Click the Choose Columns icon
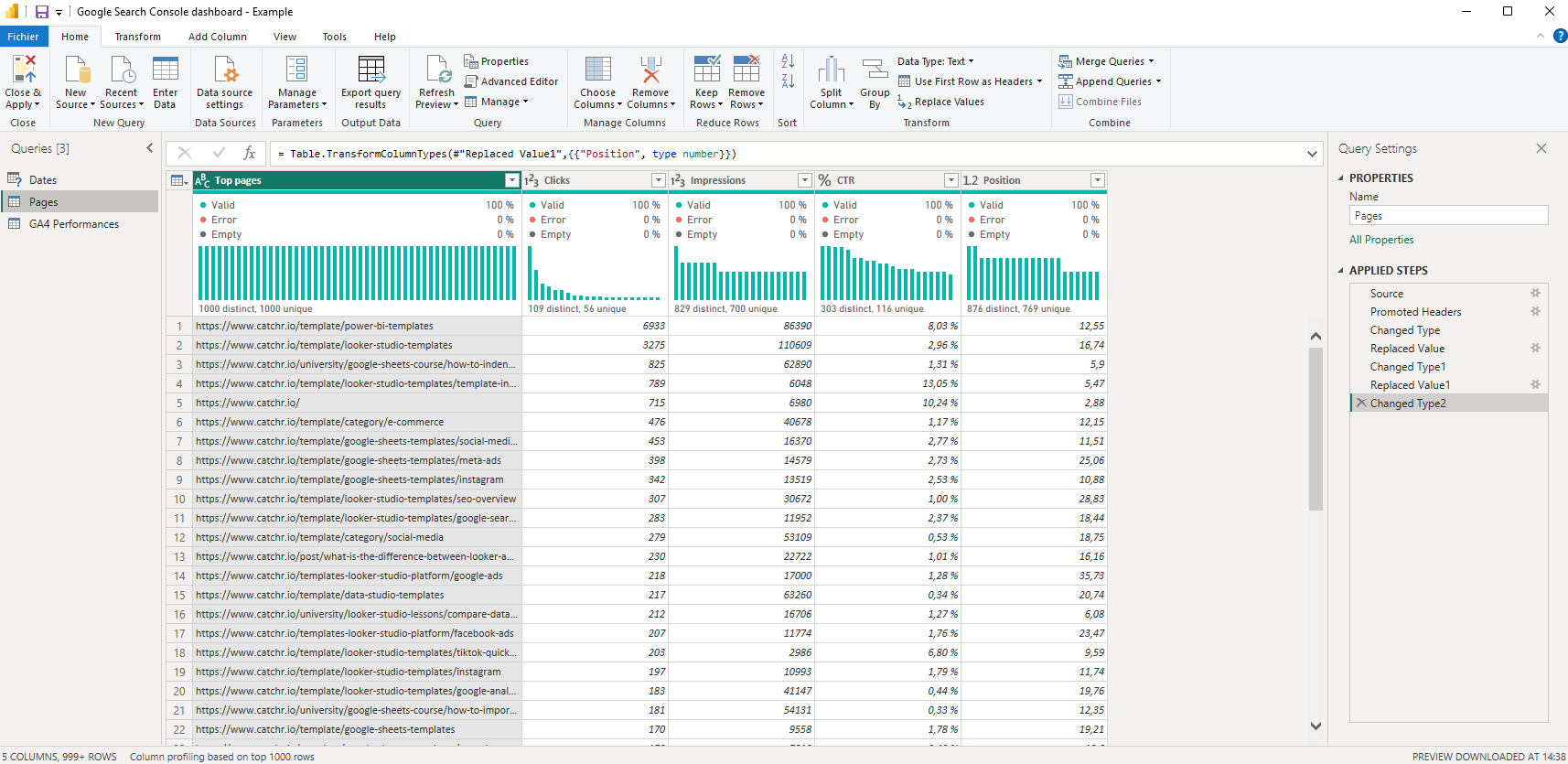The height and width of the screenshot is (764, 1568). pos(598,70)
